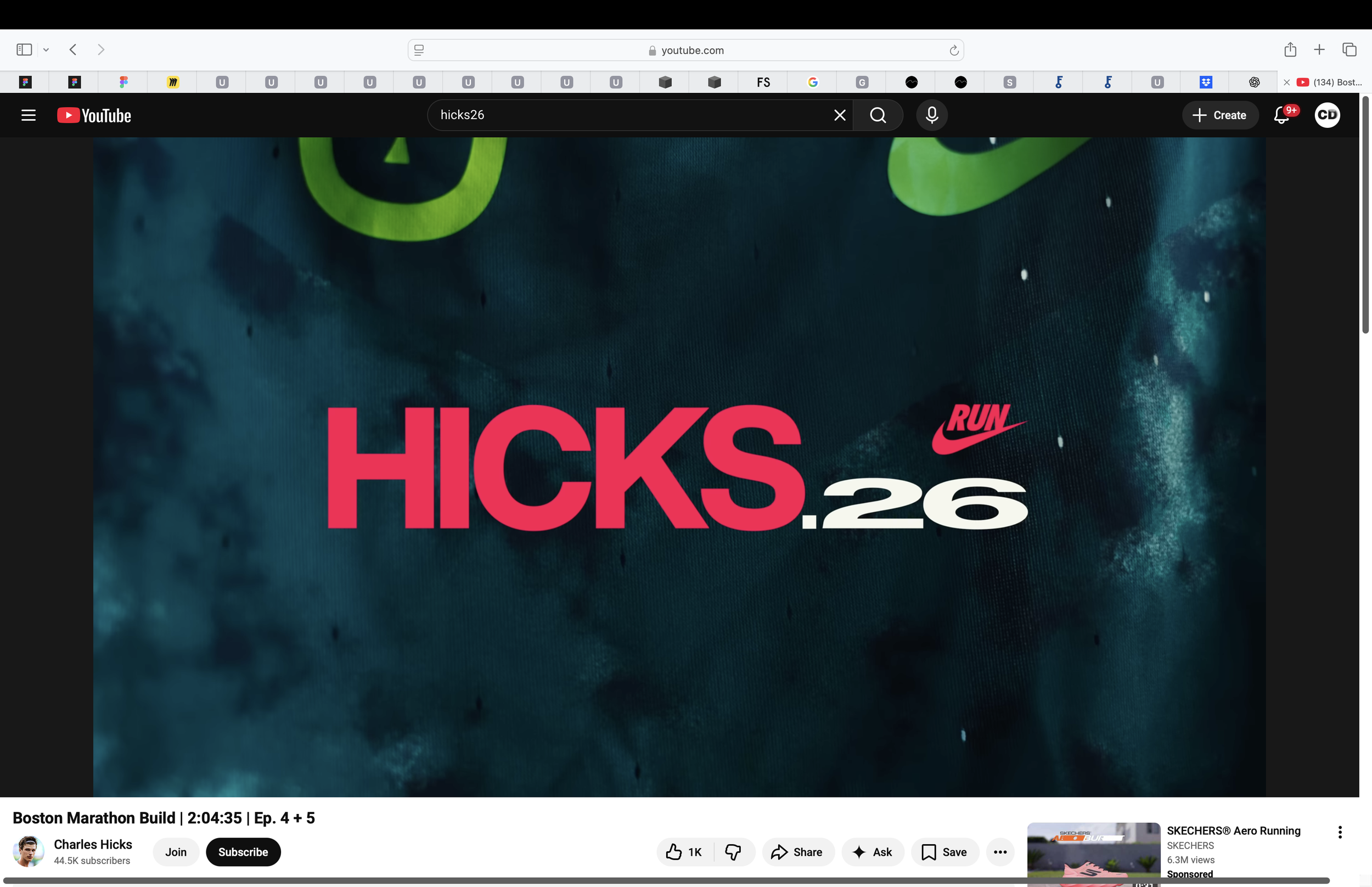The image size is (1372, 887).
Task: Search with your voice microphone
Action: (932, 115)
